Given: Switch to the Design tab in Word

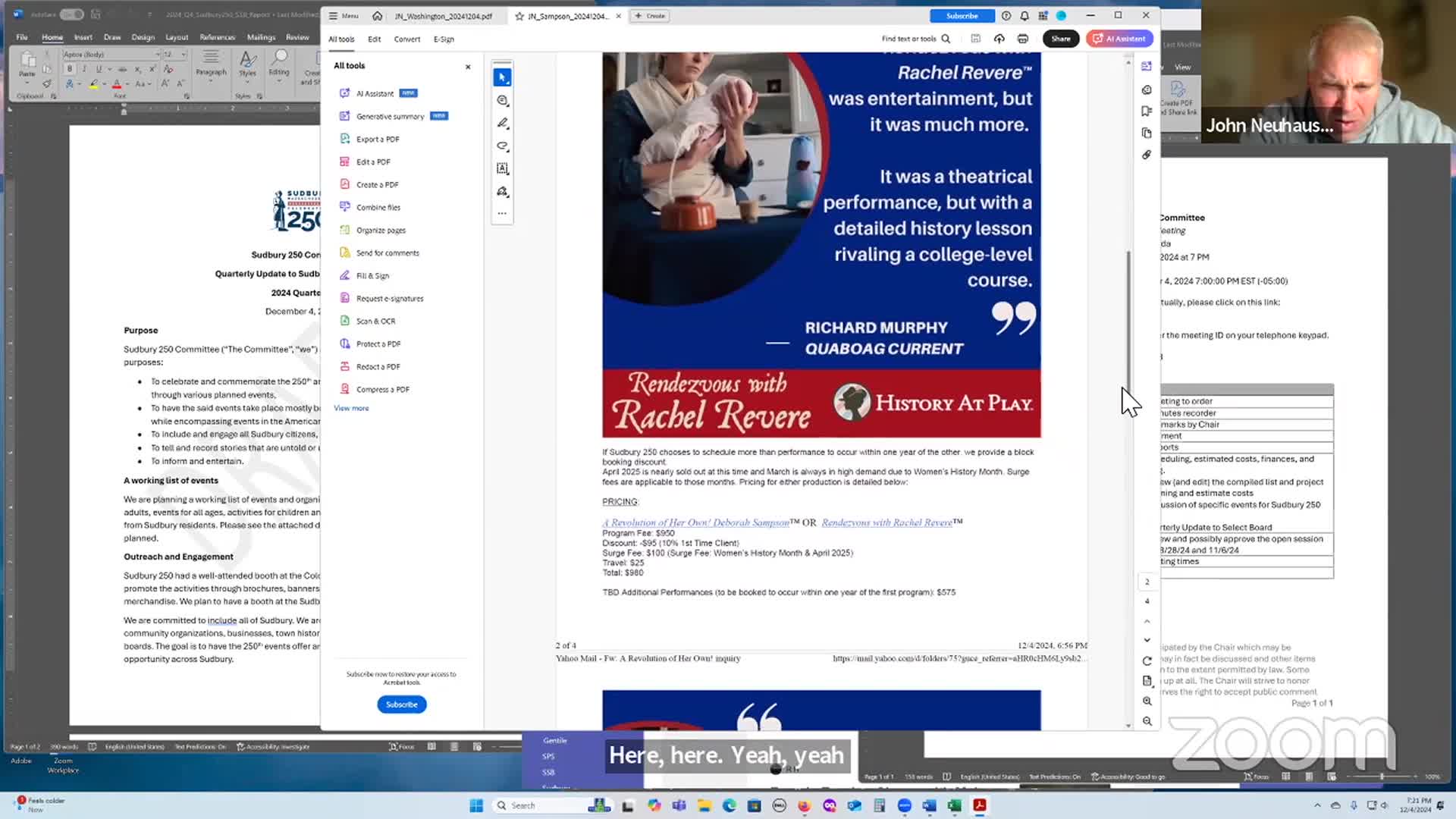Looking at the screenshot, I should [x=143, y=37].
